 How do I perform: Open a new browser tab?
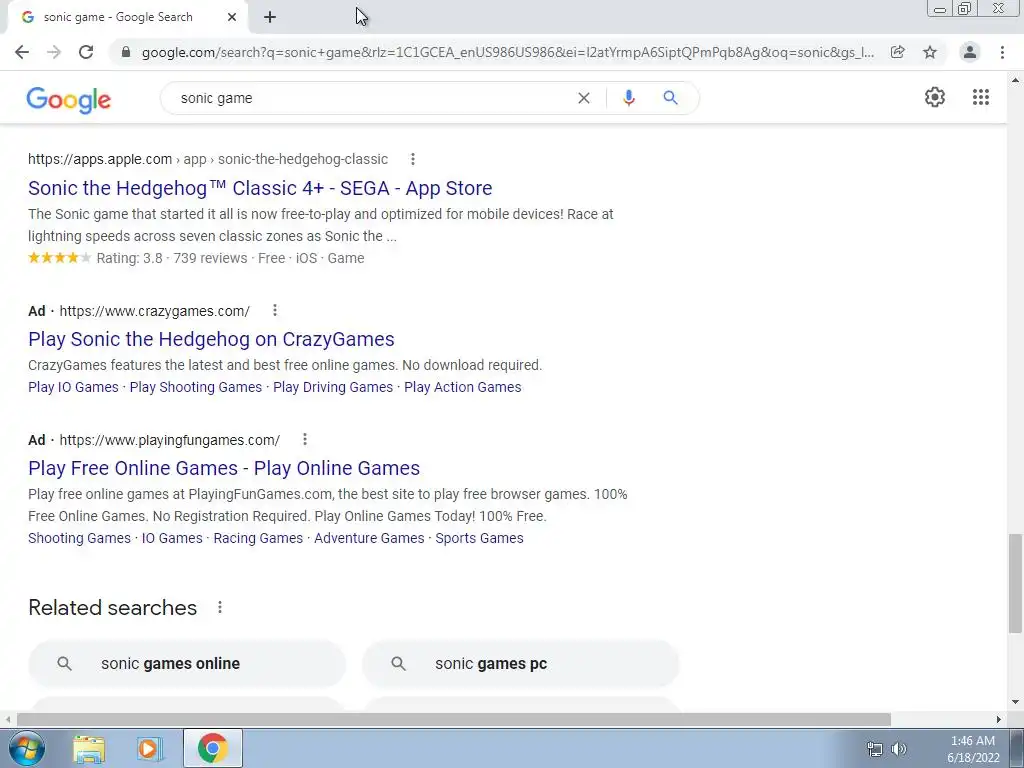pos(270,17)
